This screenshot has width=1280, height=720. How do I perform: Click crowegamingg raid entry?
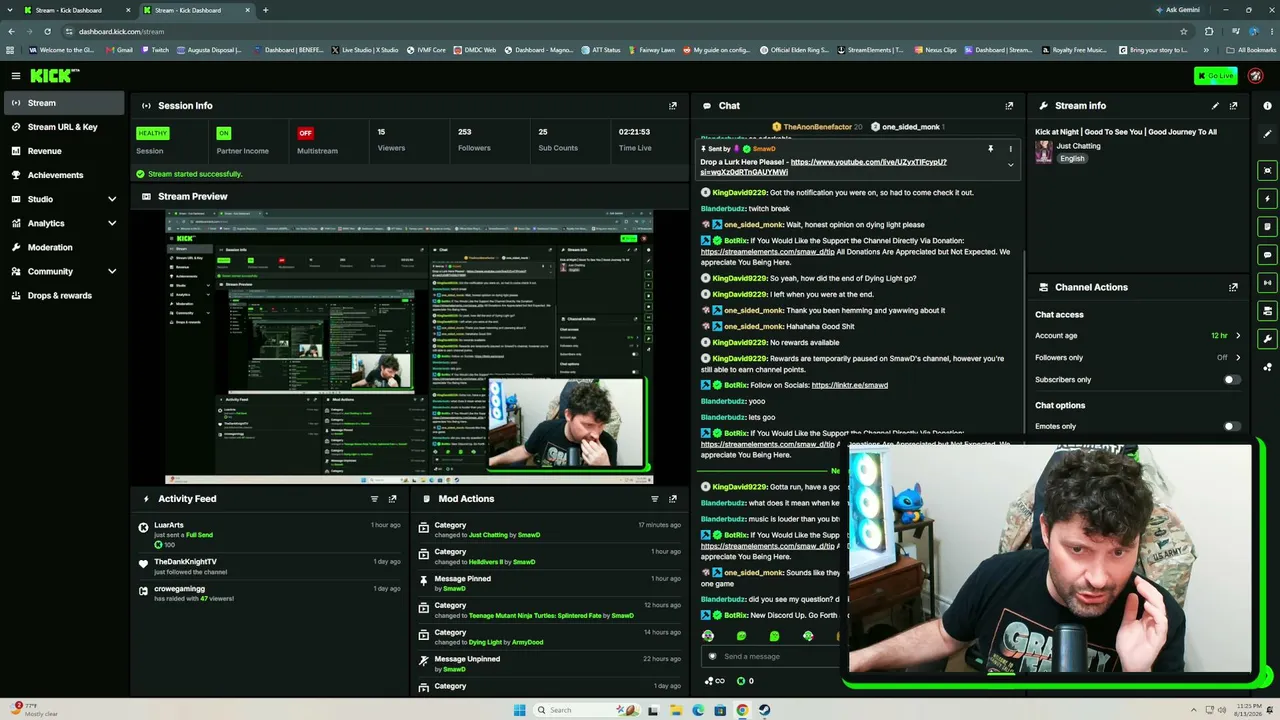(270, 594)
